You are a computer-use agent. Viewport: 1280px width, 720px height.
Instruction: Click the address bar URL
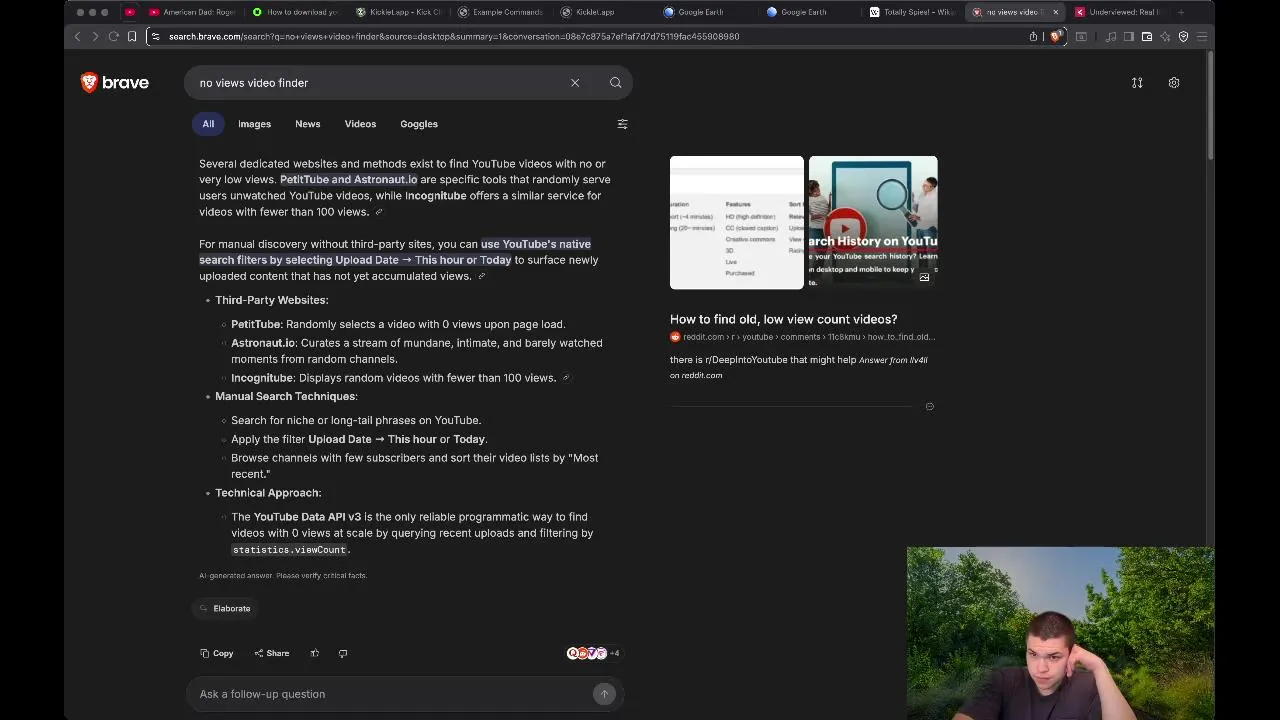454,36
